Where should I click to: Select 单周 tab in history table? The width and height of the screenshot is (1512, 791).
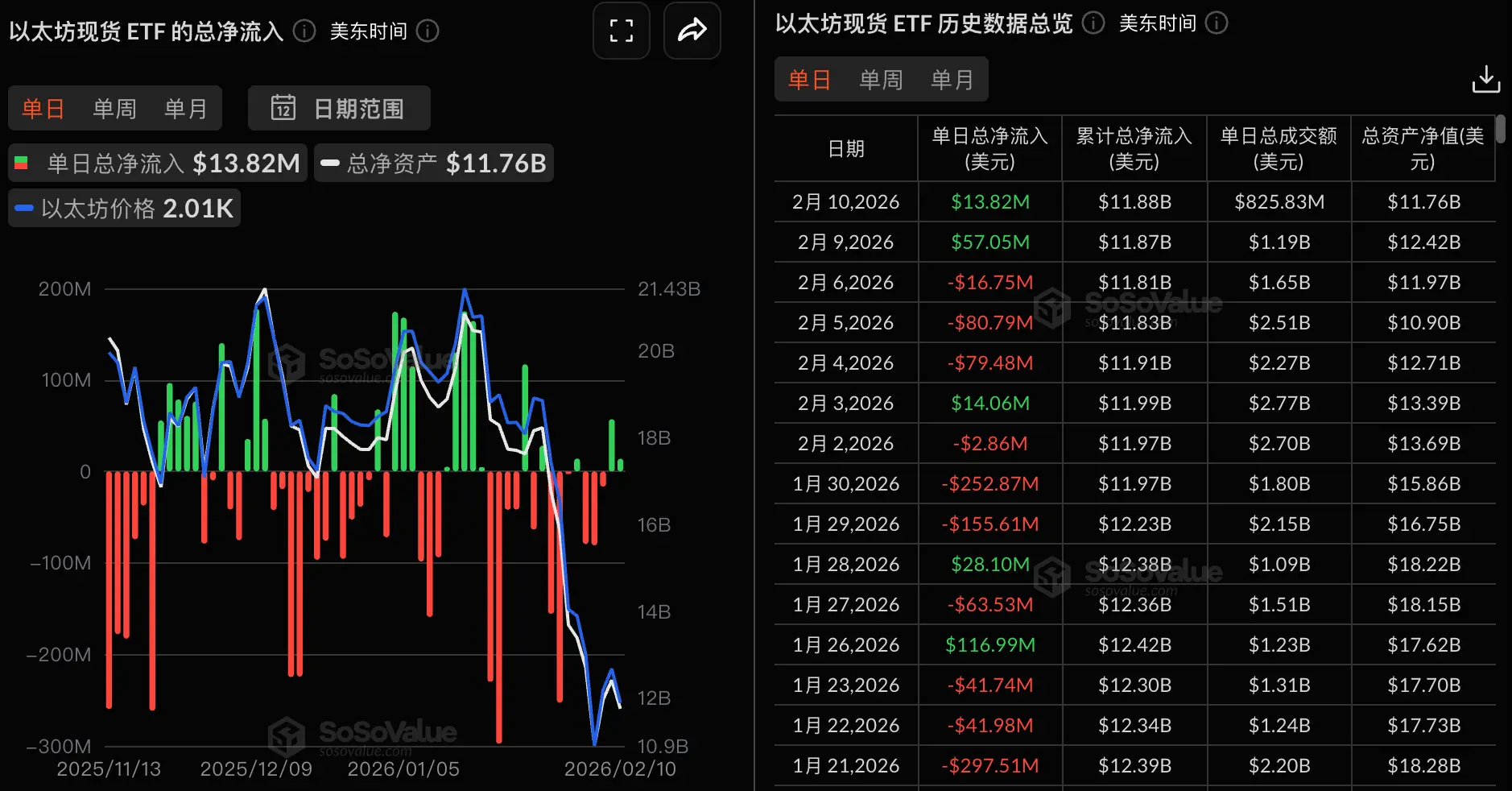tap(881, 80)
